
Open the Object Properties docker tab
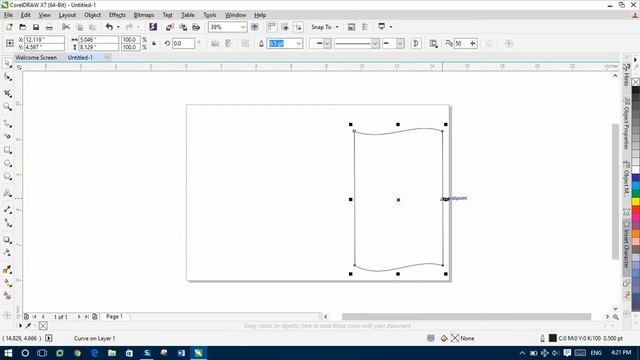626,123
